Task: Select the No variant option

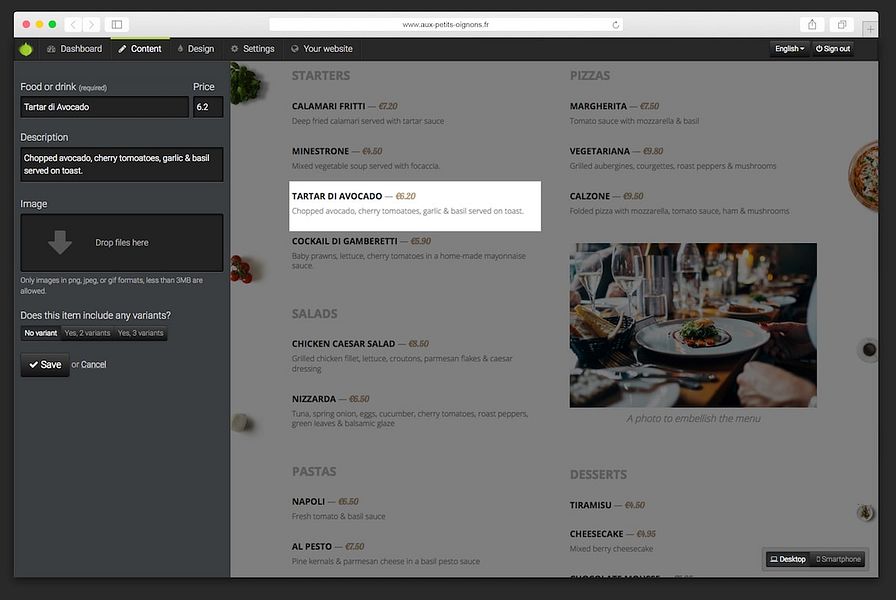Action: pyautogui.click(x=41, y=333)
